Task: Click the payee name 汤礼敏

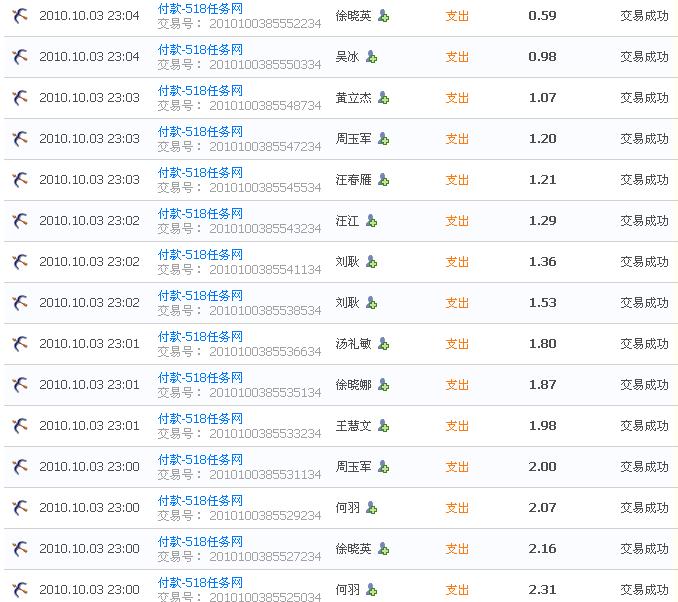Action: (x=353, y=344)
